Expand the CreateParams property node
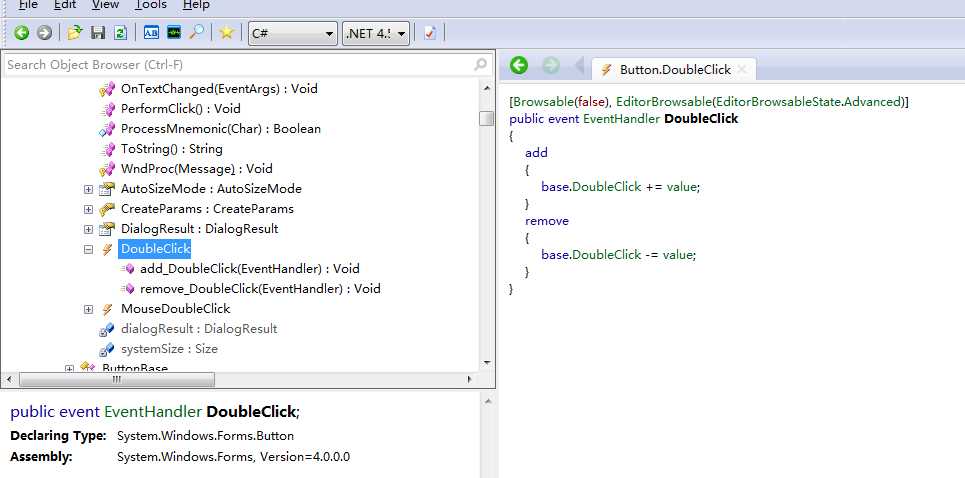 [89, 209]
